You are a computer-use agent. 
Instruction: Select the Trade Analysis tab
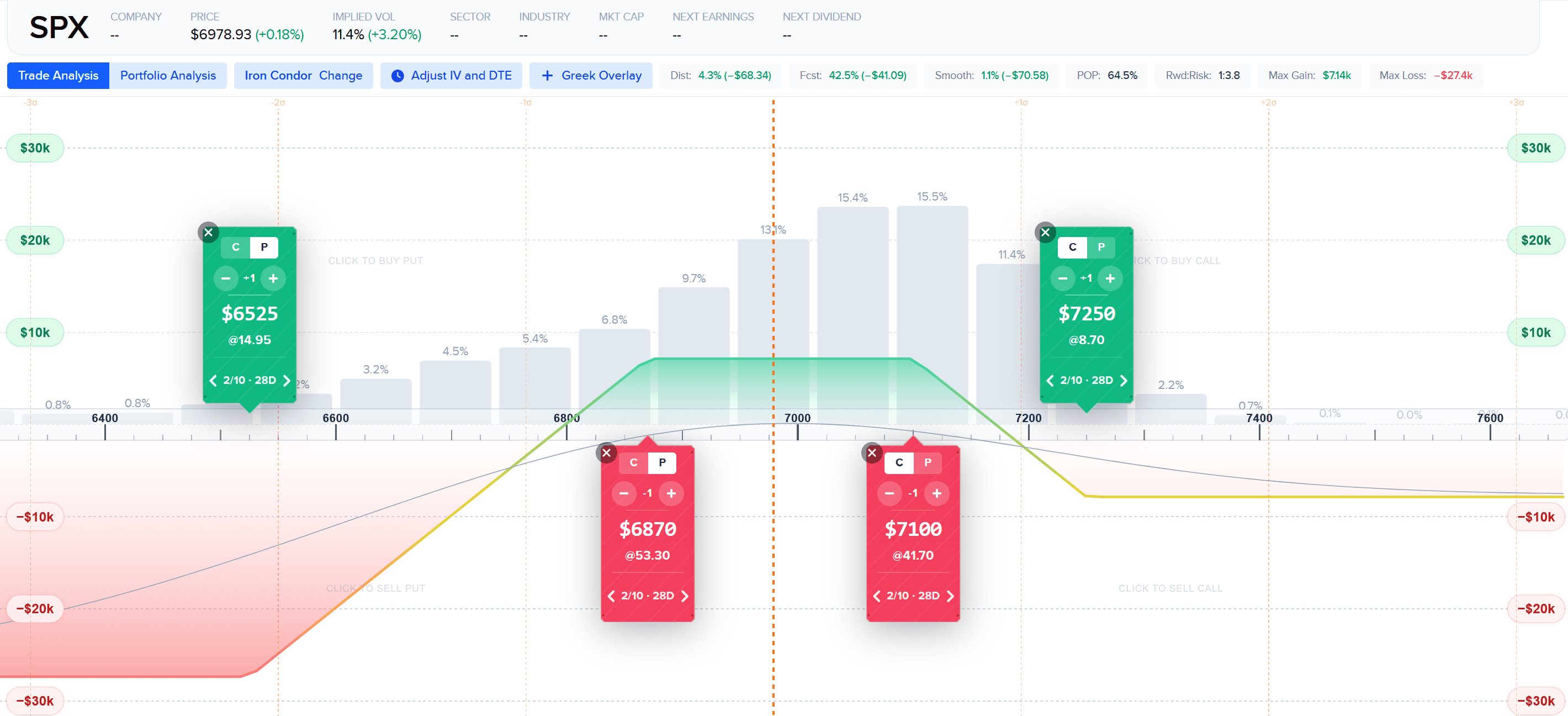pos(58,76)
